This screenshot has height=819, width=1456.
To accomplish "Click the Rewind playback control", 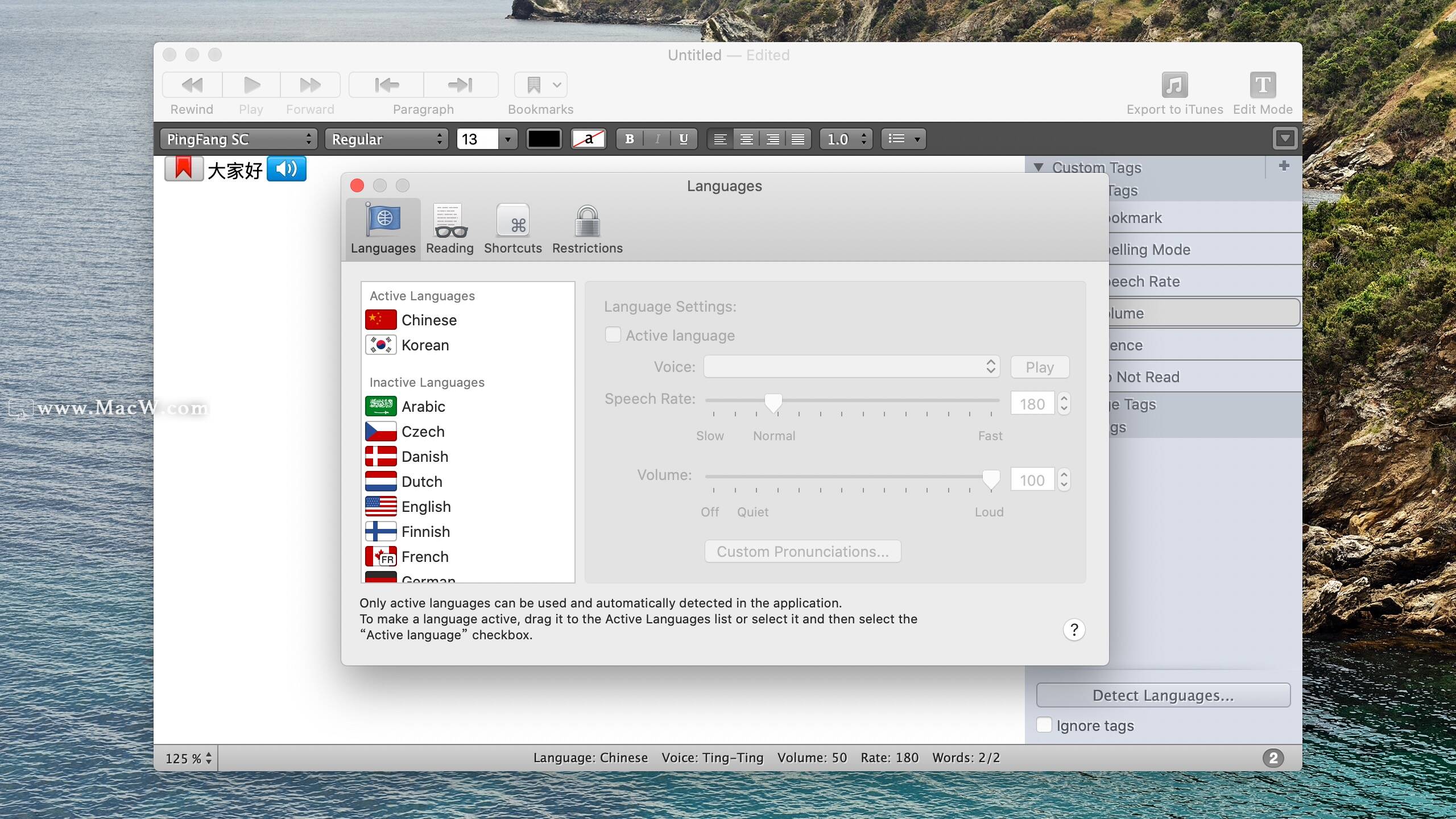I will [192, 85].
